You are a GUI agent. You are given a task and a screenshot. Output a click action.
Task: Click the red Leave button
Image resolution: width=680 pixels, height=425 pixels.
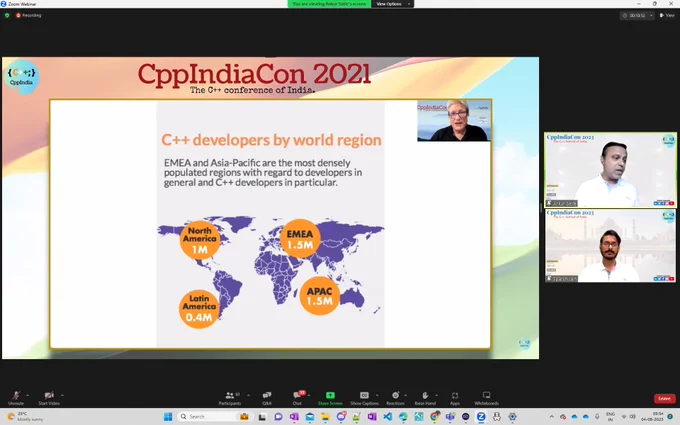(x=664, y=398)
